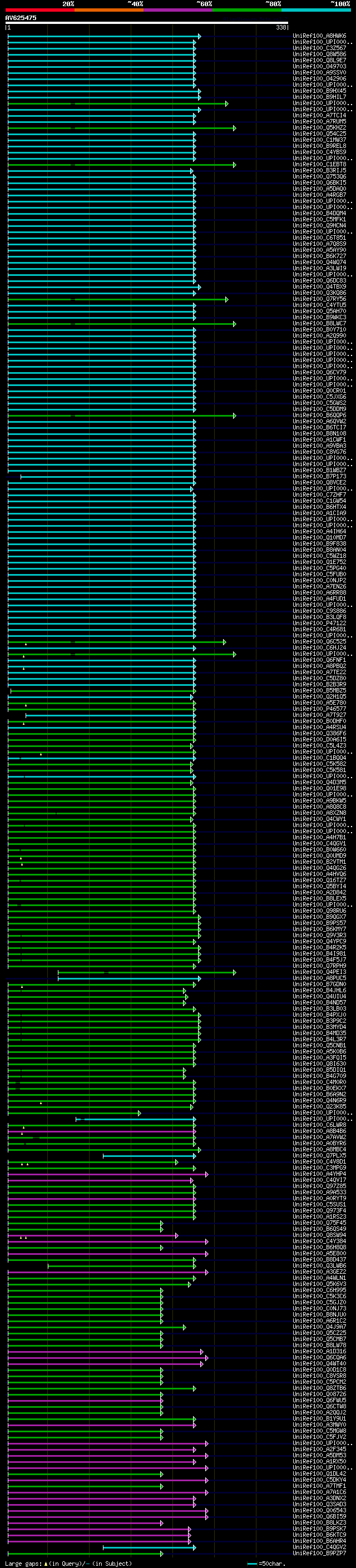The width and height of the screenshot is (356, 1568).
Task: Click the white AV625475 query bar
Action: (147, 23)
